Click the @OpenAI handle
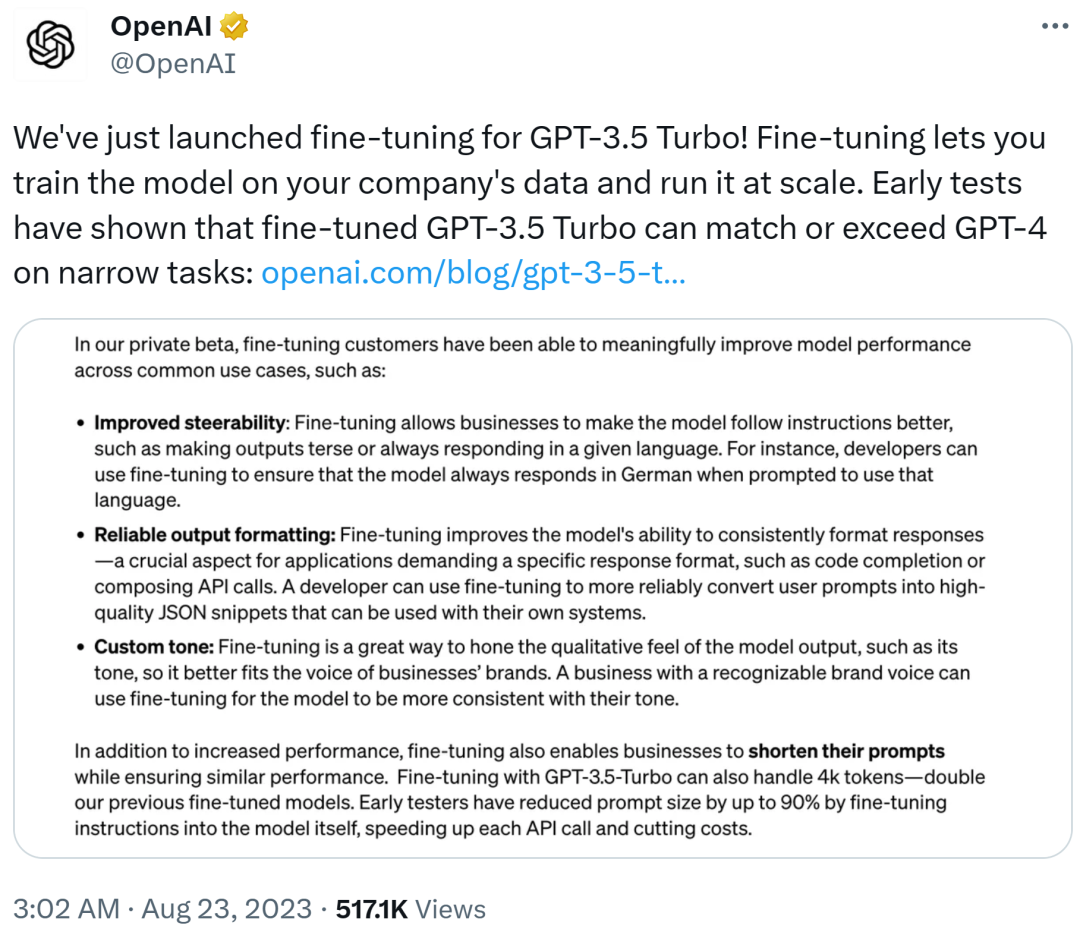The width and height of the screenshot is (1080, 932). [172, 62]
